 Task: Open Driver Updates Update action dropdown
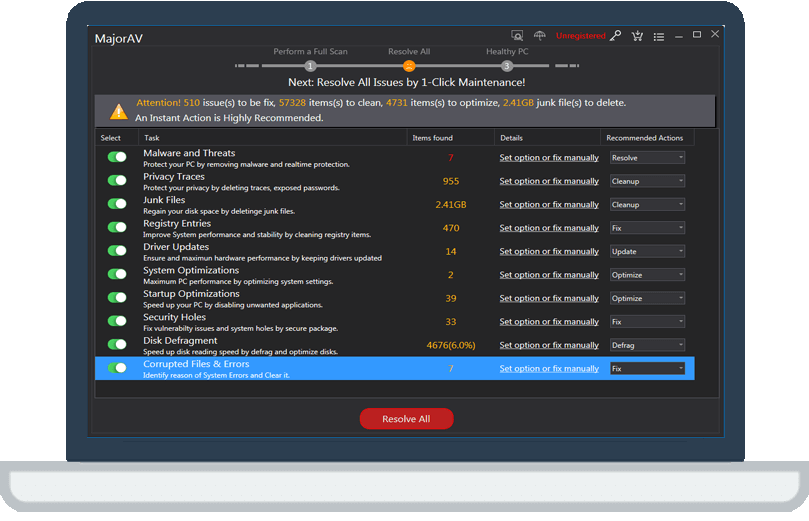pyautogui.click(x=648, y=252)
